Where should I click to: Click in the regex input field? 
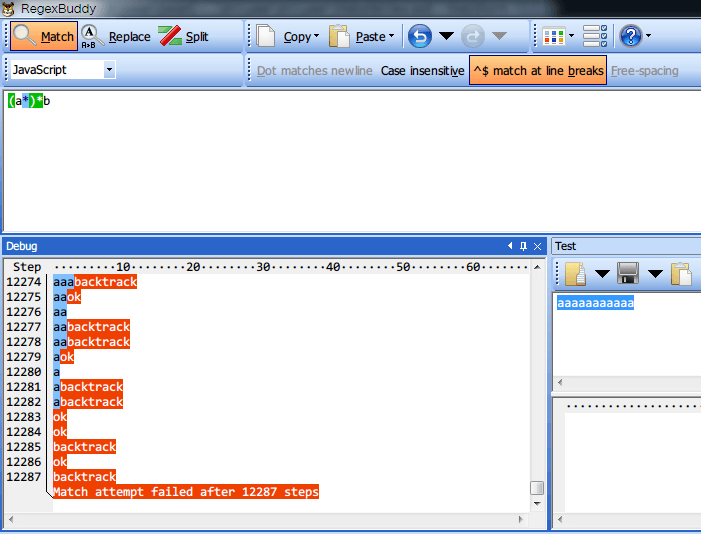tap(352, 161)
